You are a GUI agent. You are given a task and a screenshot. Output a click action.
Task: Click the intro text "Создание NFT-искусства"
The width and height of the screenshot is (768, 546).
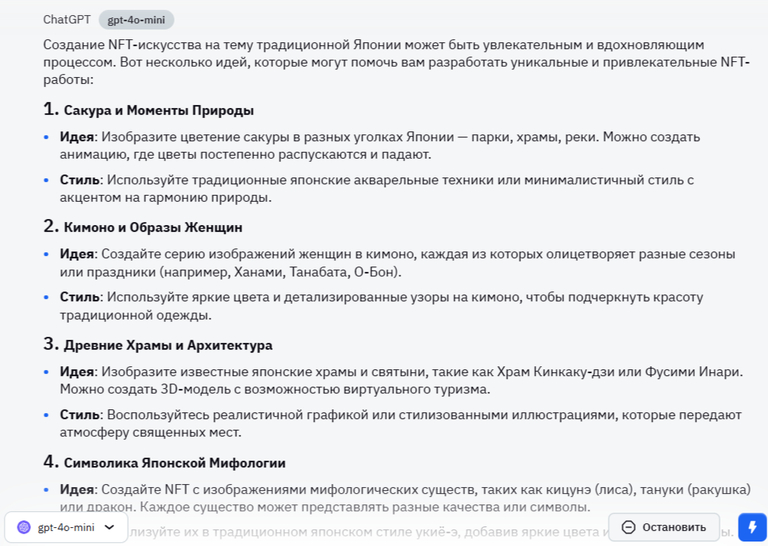(x=122, y=45)
